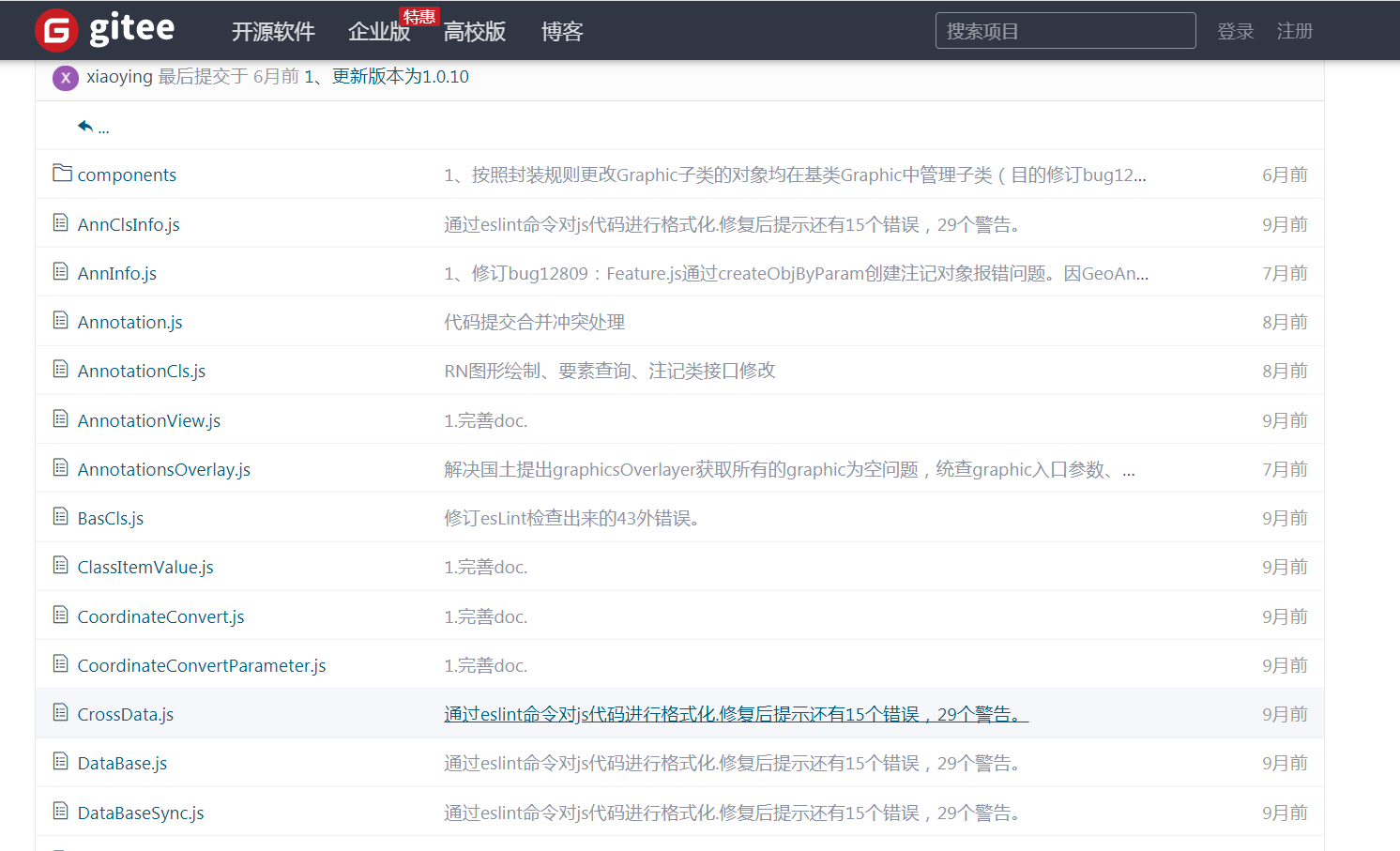
Task: Open the 博客 menu item
Action: pos(562,32)
